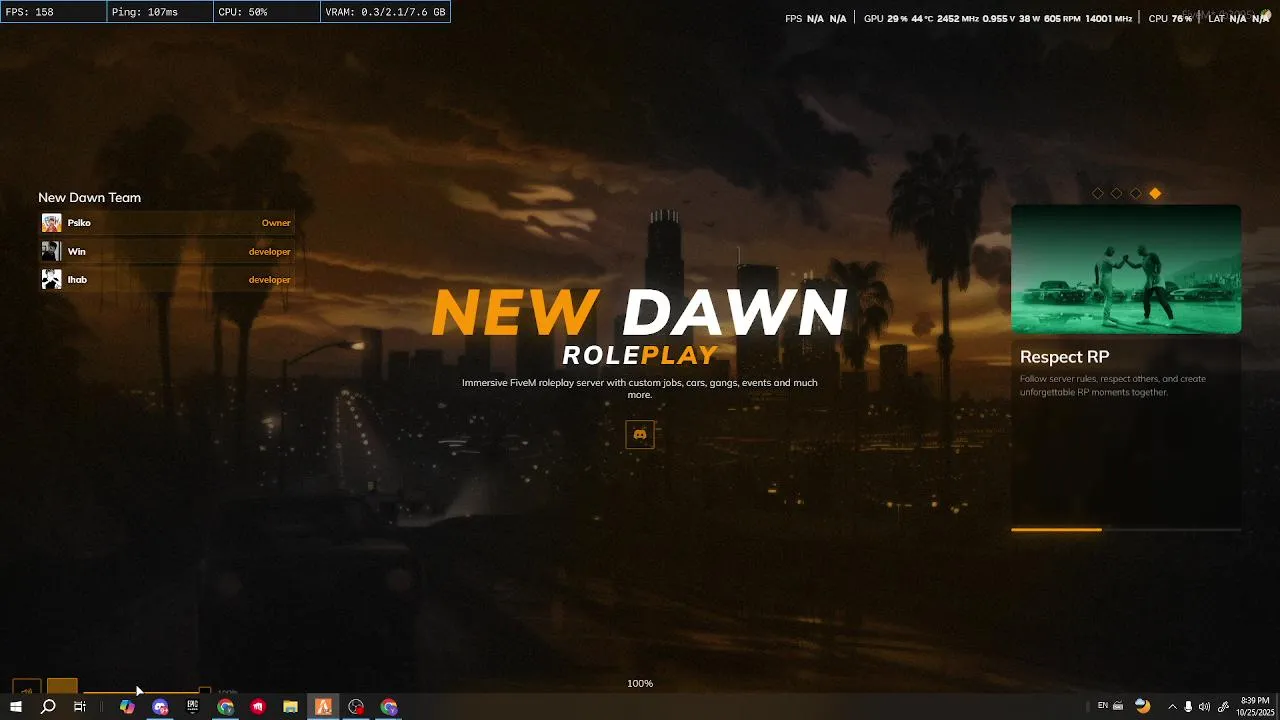Click the New Dawn Team heading

coord(89,198)
